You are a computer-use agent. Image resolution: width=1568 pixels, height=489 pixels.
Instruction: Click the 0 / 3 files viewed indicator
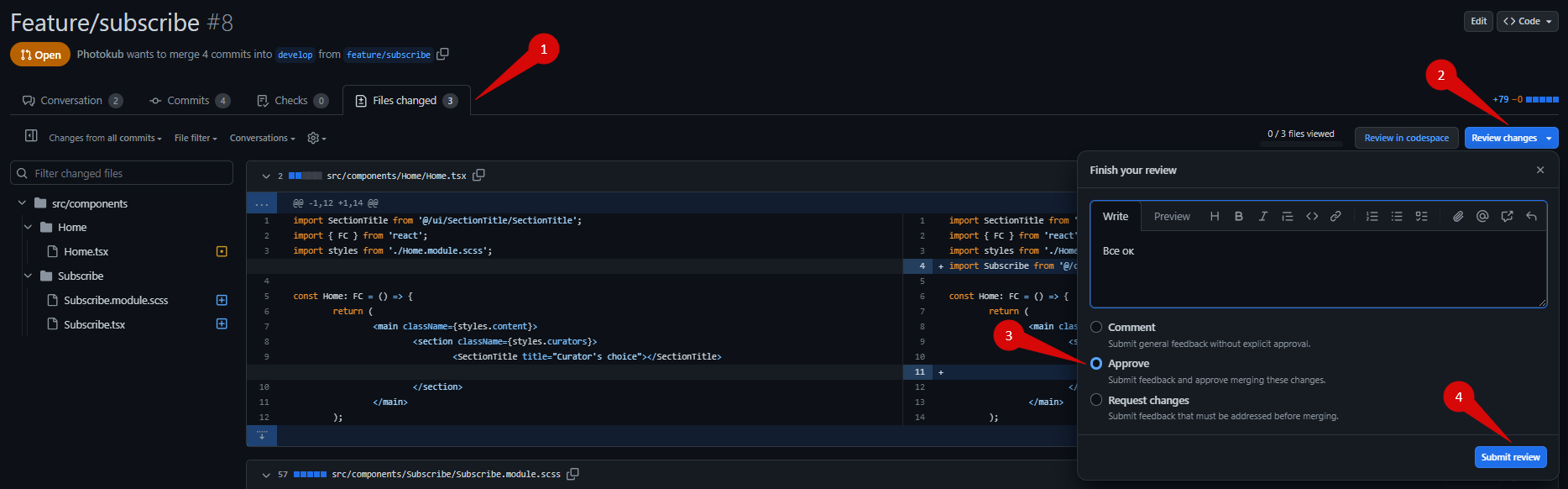click(x=1300, y=134)
